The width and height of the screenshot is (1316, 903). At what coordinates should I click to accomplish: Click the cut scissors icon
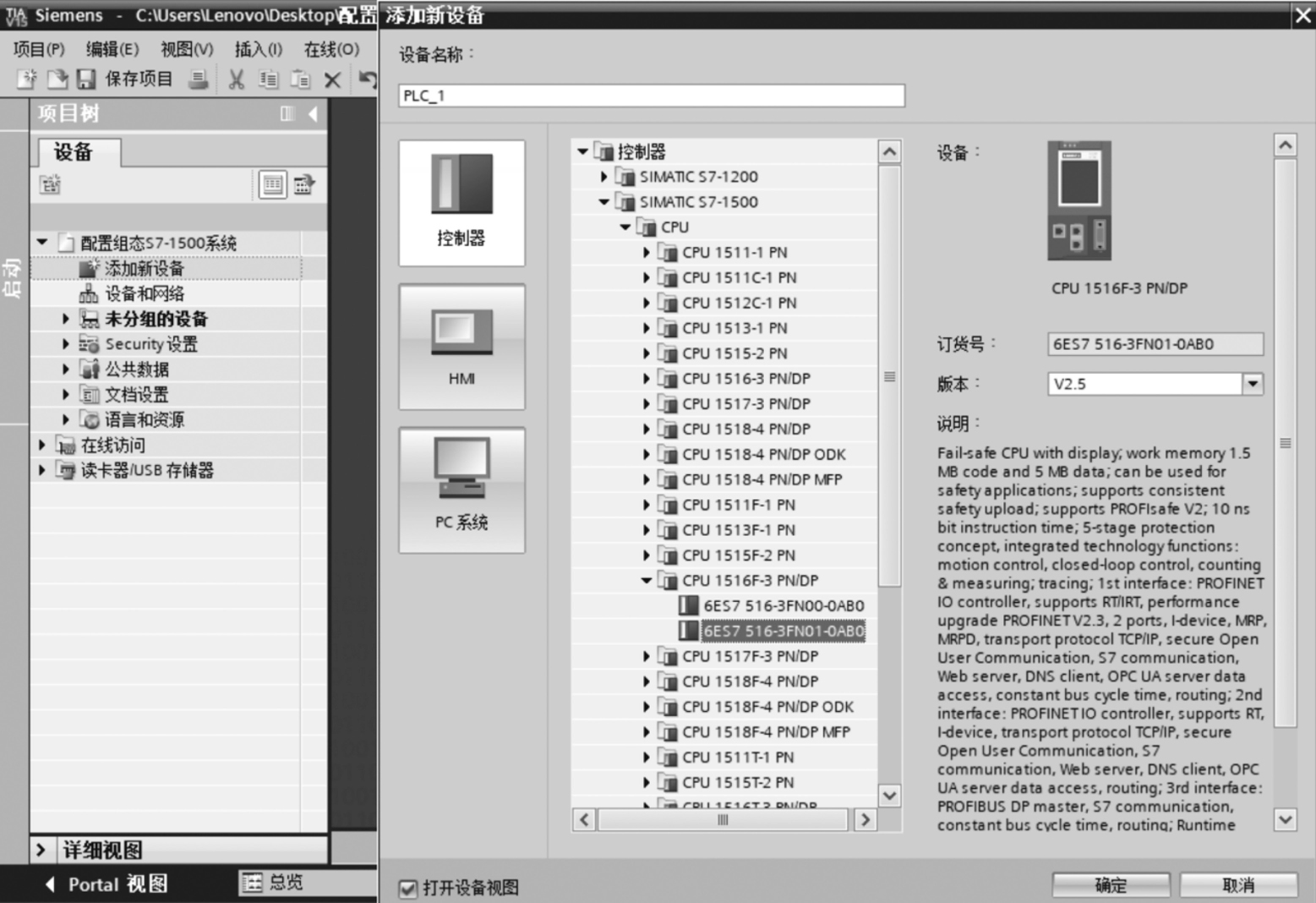[x=237, y=79]
